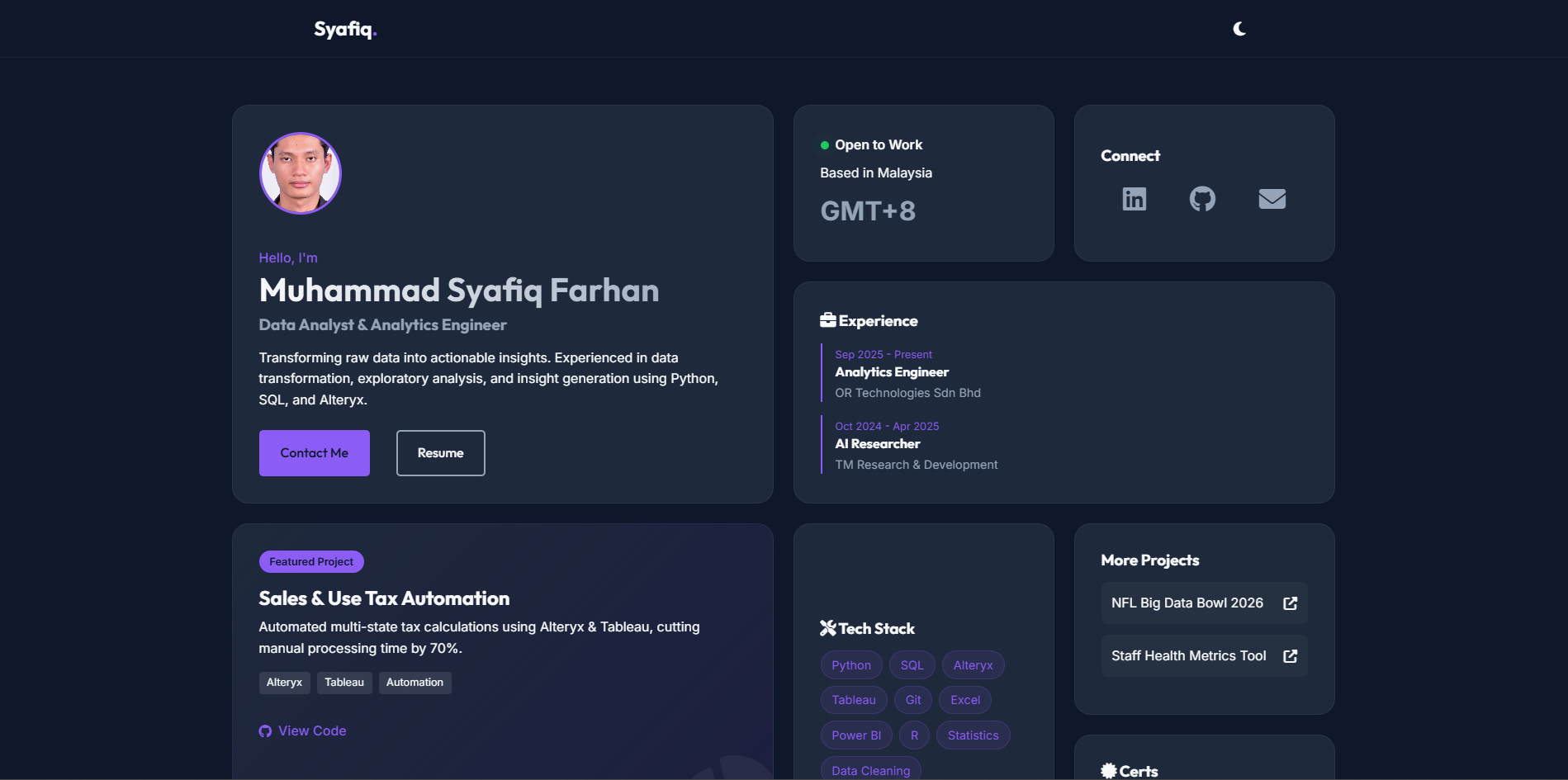Select the Statistics chip
The image size is (1568, 780).
pyautogui.click(x=973, y=735)
